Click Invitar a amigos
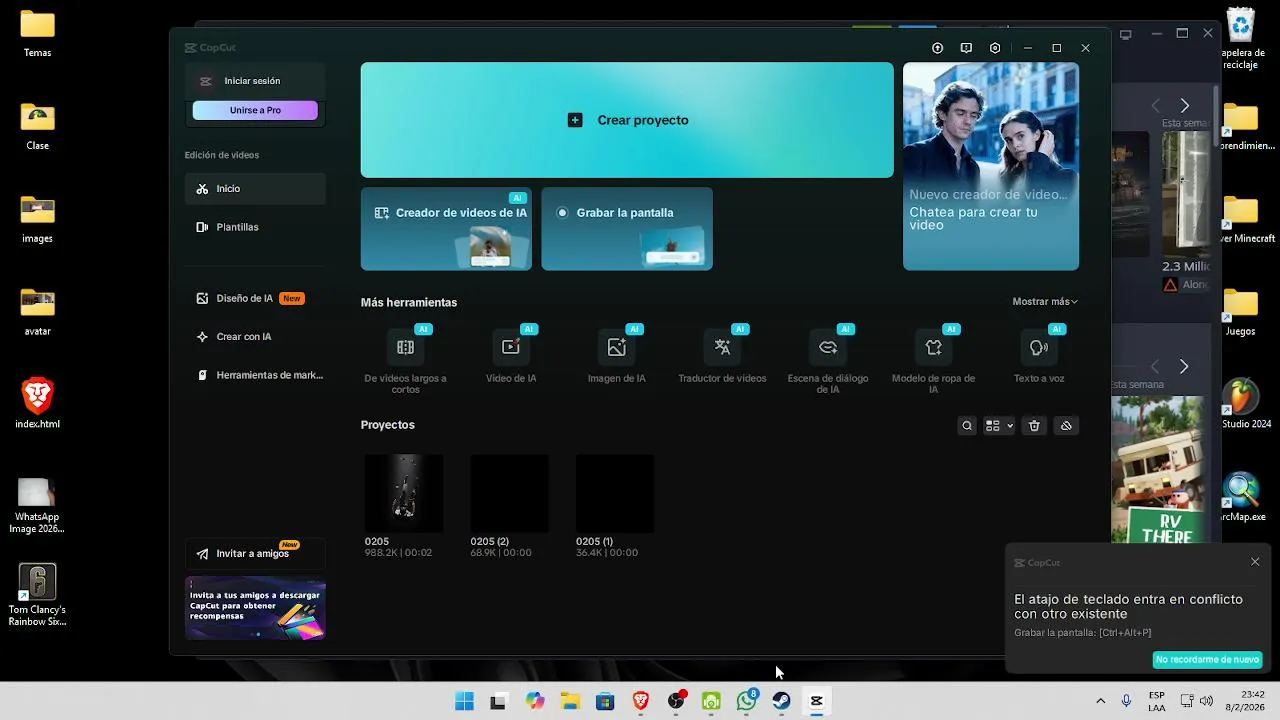 coord(255,553)
